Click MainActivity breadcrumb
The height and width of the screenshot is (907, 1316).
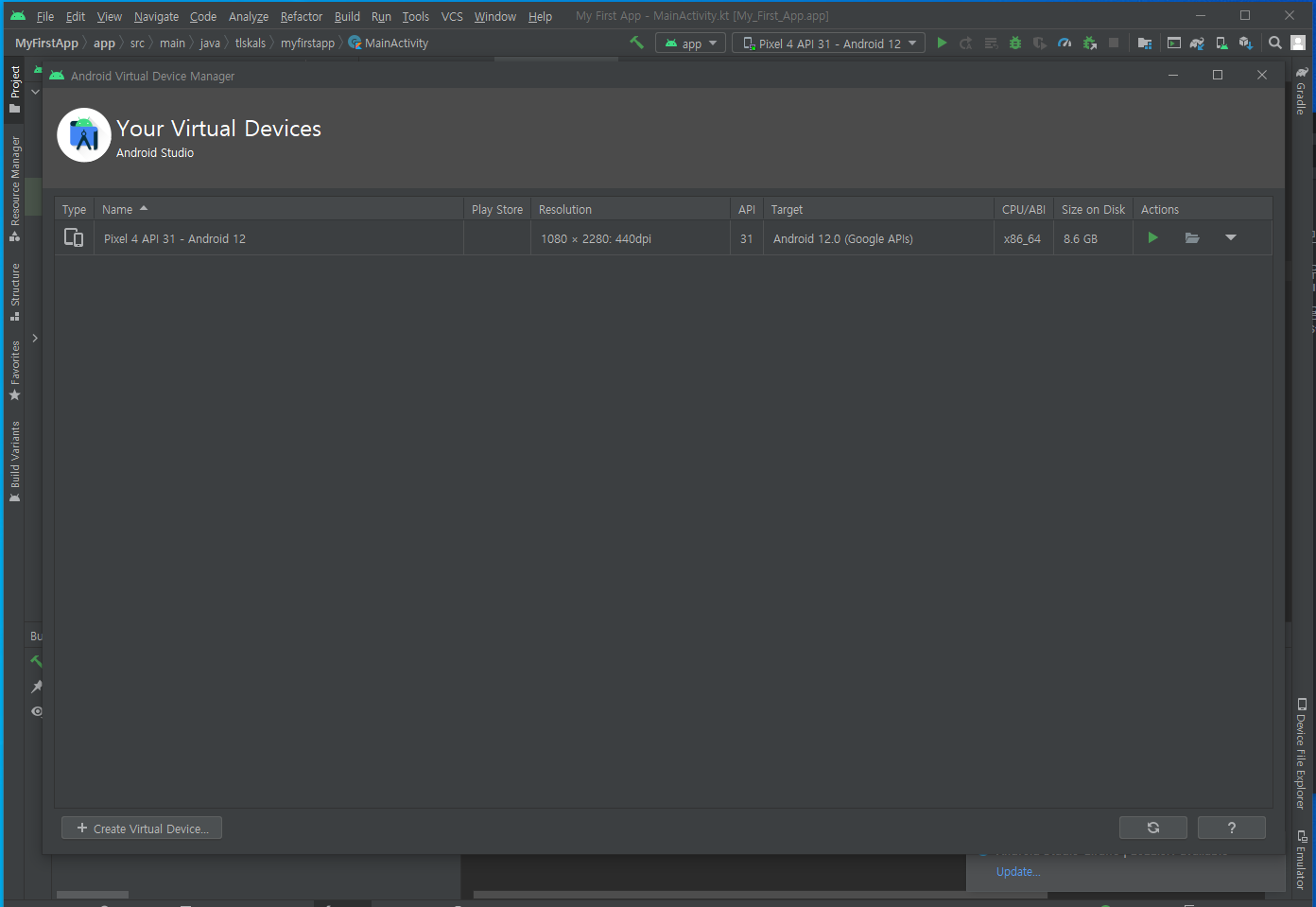click(x=389, y=43)
